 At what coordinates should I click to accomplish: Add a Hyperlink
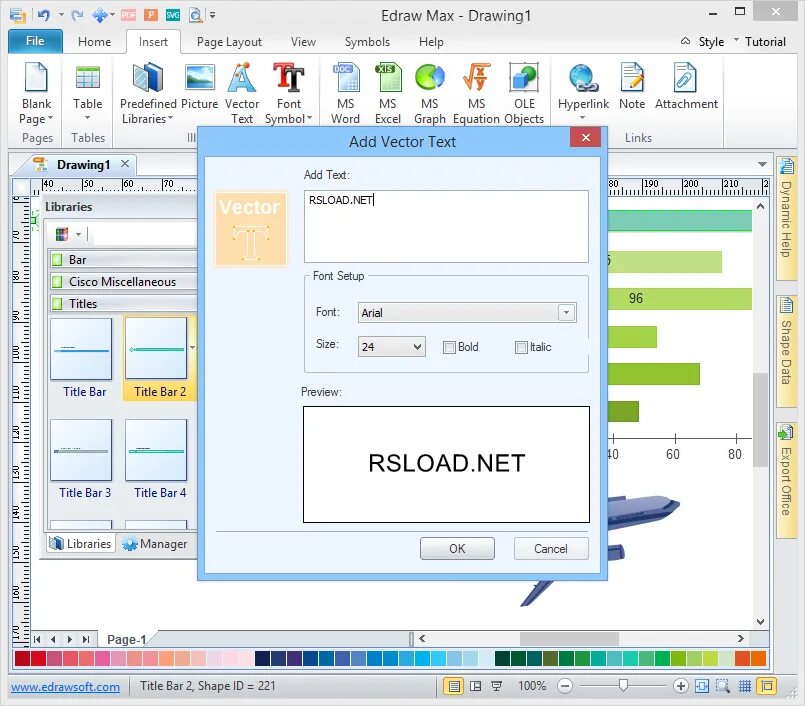click(583, 91)
